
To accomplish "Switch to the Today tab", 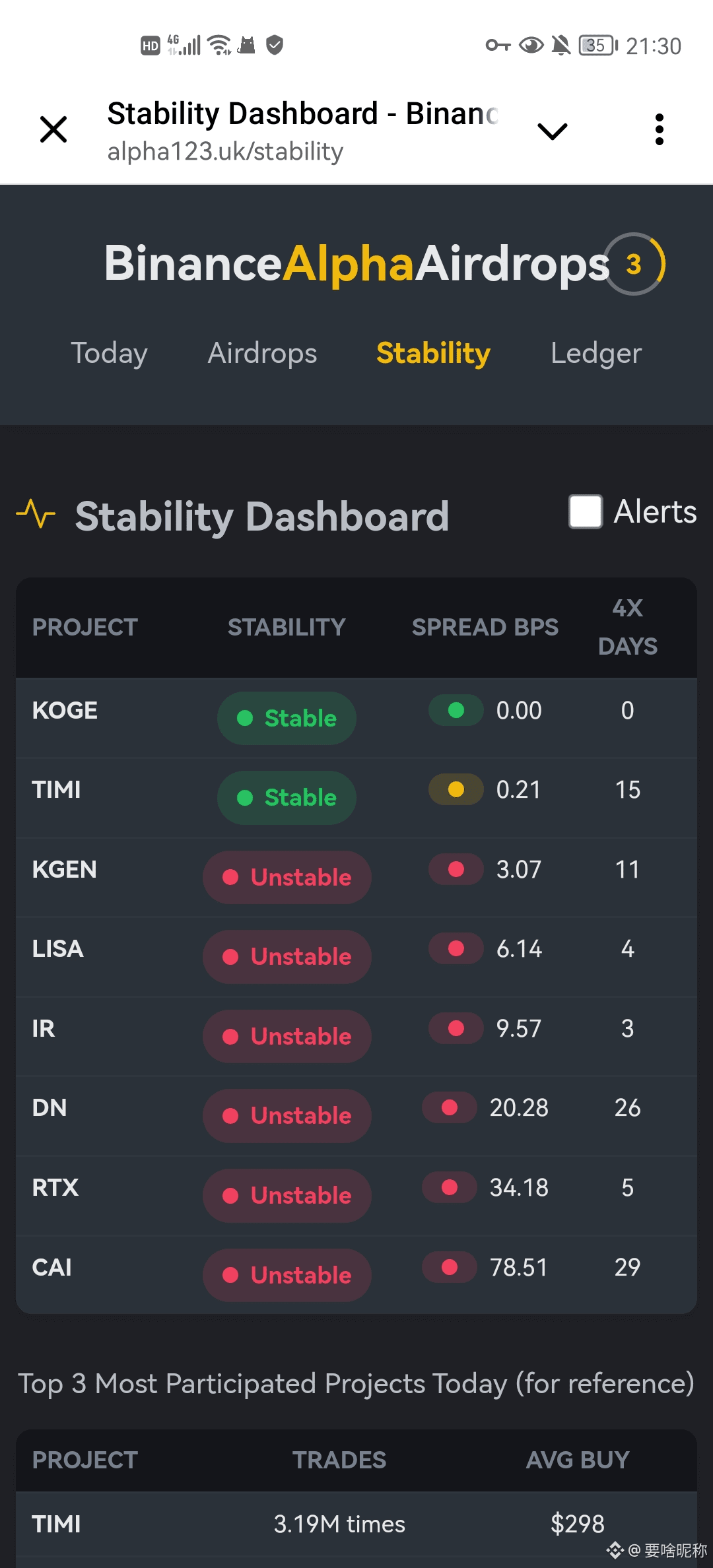I will pyautogui.click(x=109, y=353).
